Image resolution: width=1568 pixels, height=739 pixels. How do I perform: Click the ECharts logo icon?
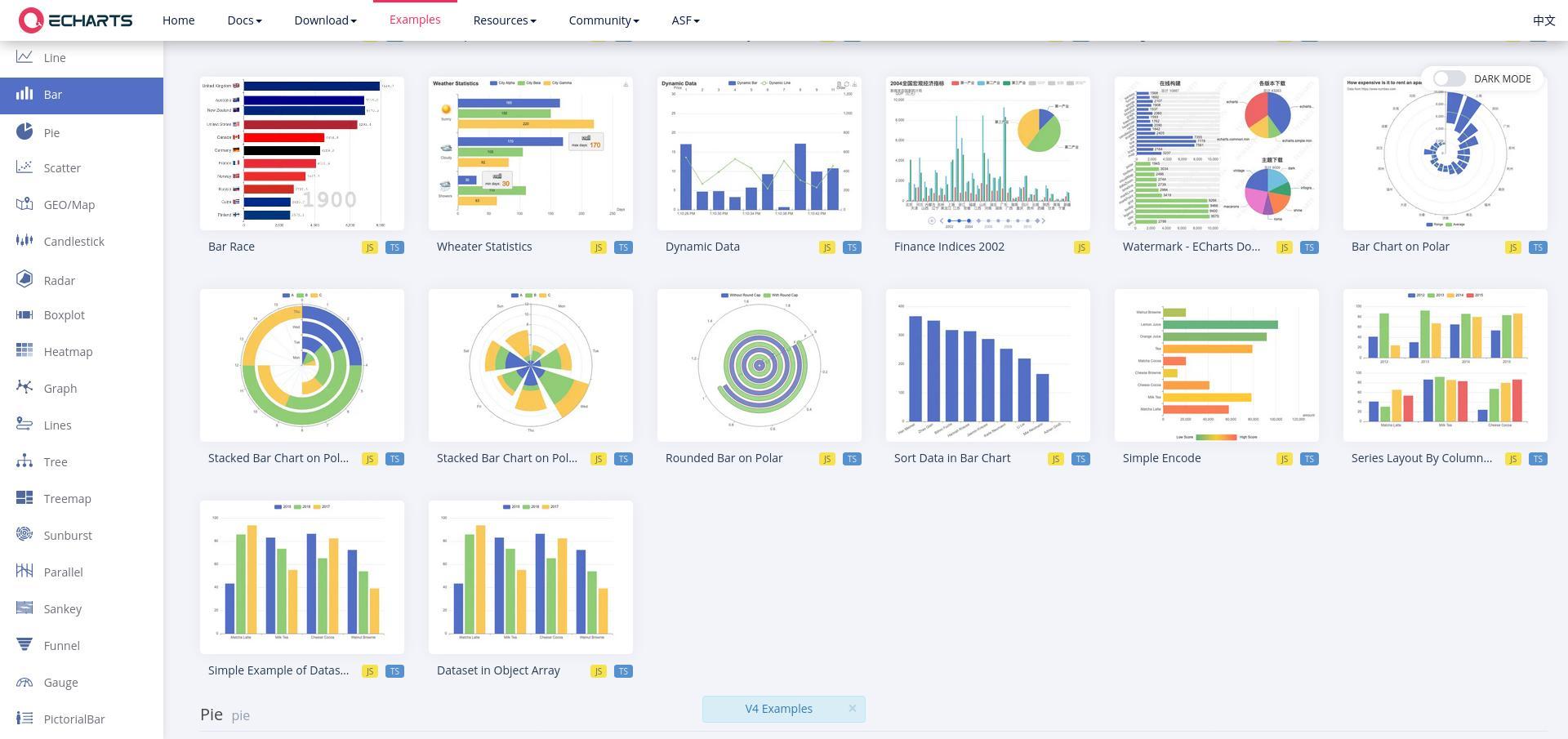[x=30, y=20]
